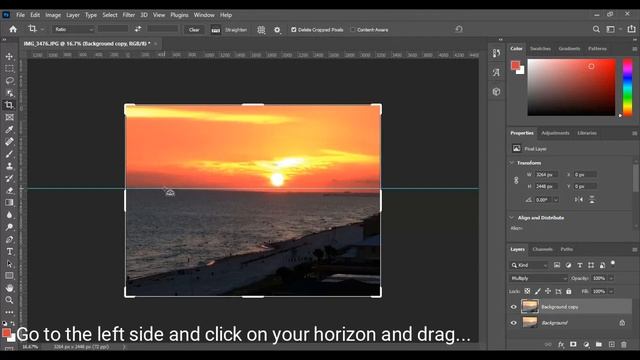The height and width of the screenshot is (360, 640).
Task: Open the Crop tool preset picker arrow
Action: click(42, 29)
